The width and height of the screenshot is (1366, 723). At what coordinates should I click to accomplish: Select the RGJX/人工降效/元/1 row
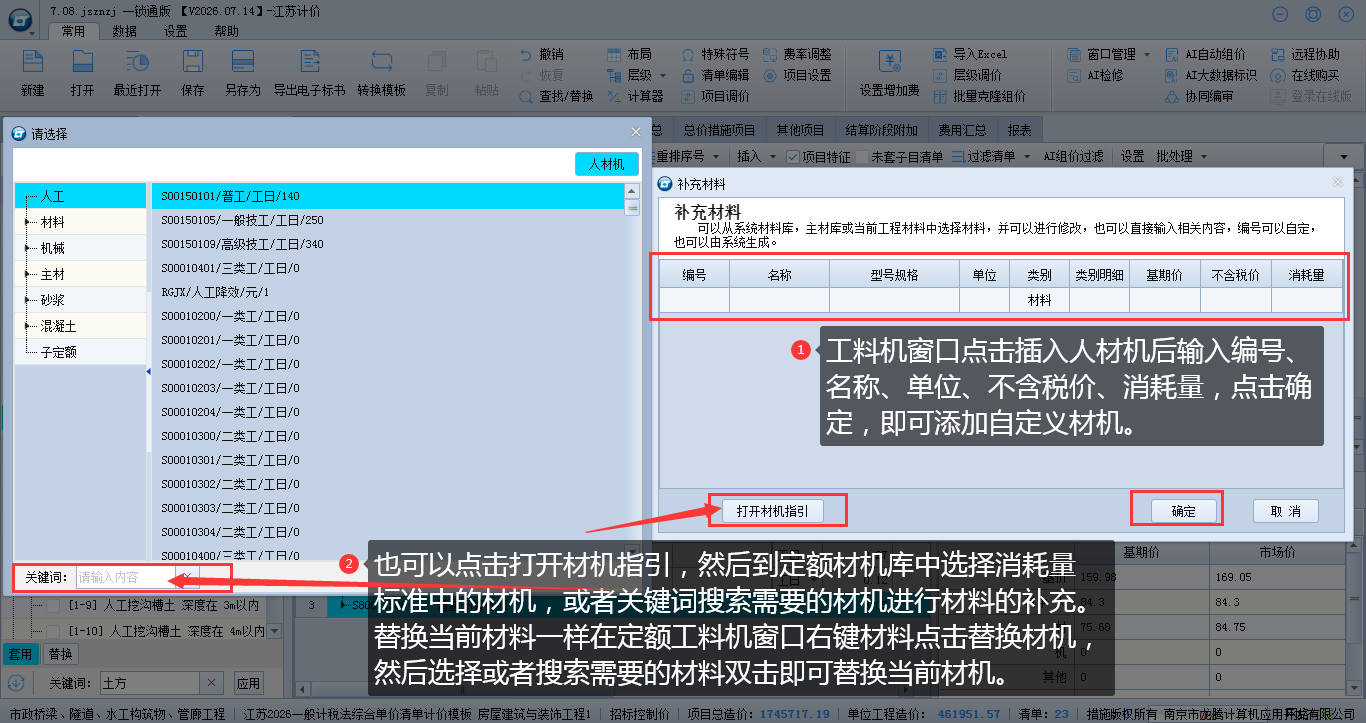388,292
